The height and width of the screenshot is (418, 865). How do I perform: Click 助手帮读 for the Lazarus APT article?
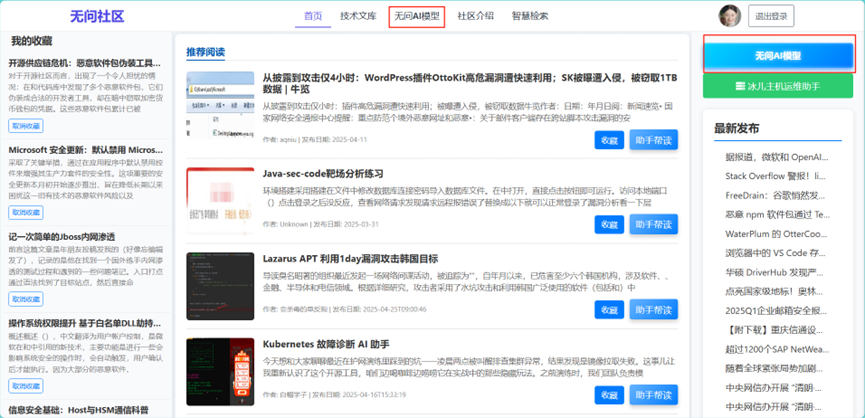(x=654, y=309)
